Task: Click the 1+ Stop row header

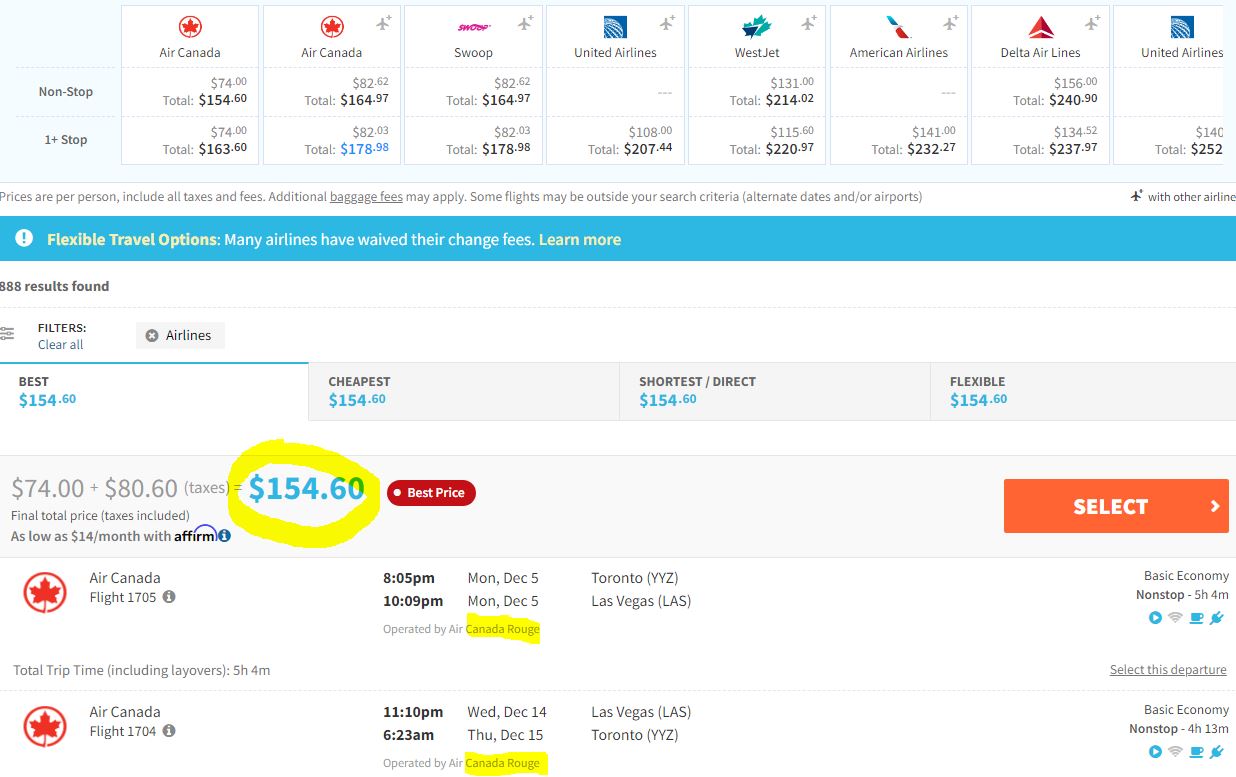Action: (66, 140)
